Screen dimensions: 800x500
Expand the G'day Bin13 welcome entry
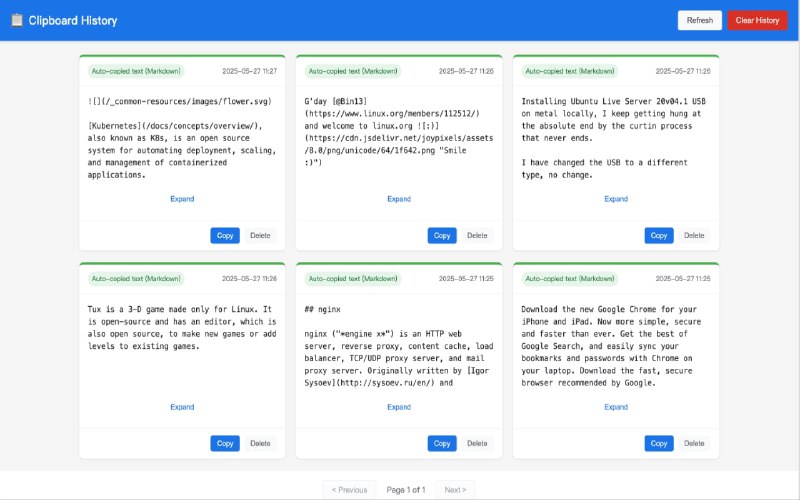(399, 199)
